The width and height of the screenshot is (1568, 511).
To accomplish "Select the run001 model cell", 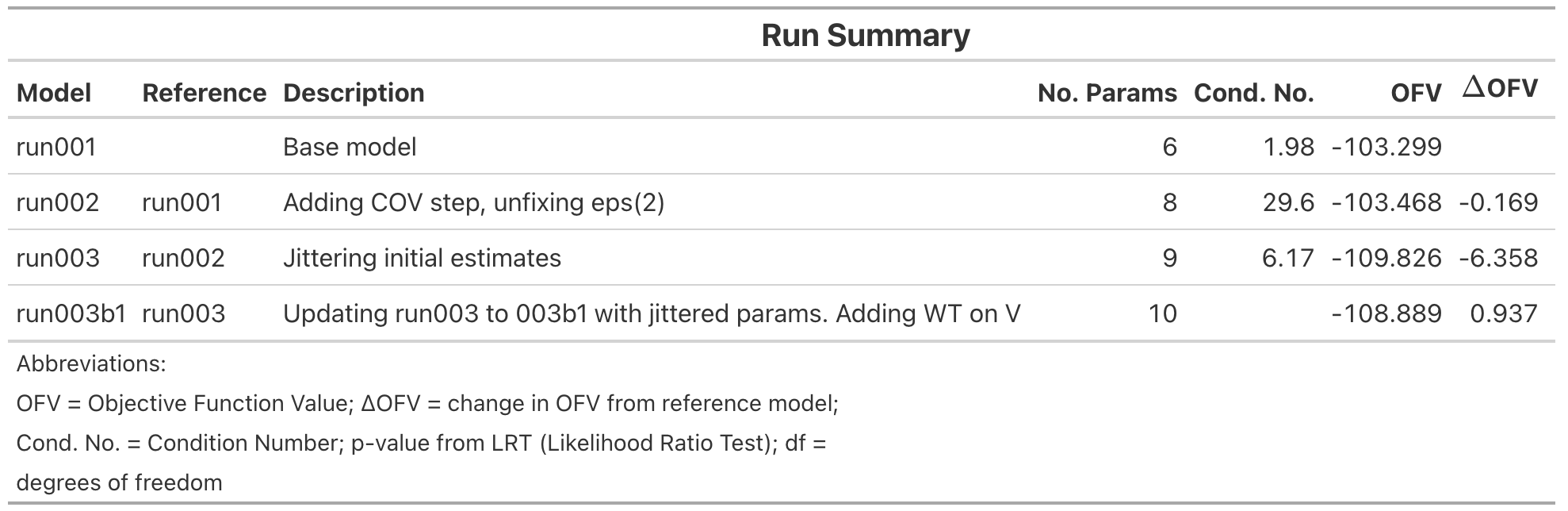I will tap(56, 147).
